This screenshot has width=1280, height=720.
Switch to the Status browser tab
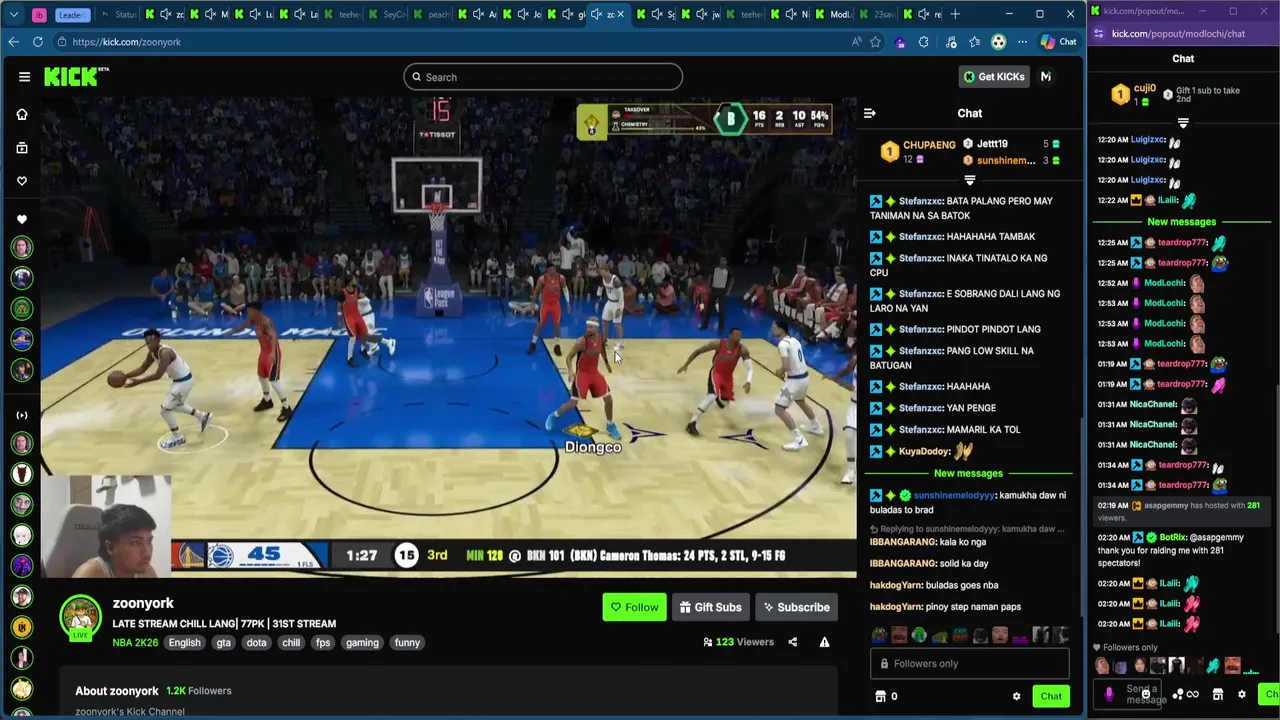click(x=121, y=14)
